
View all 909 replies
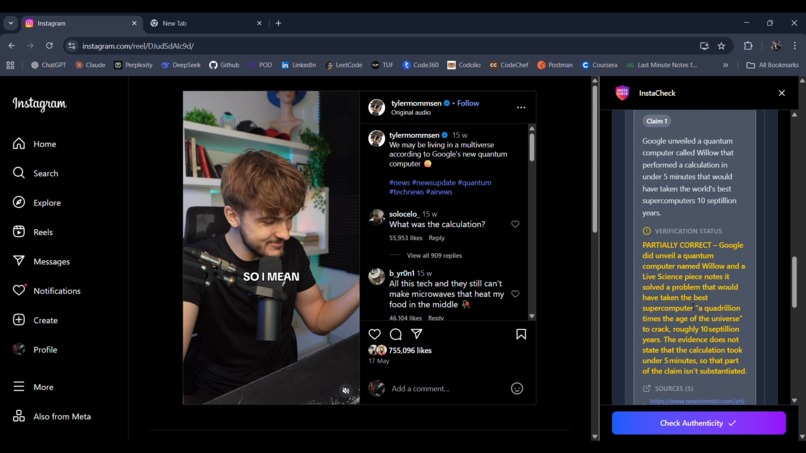tap(434, 255)
